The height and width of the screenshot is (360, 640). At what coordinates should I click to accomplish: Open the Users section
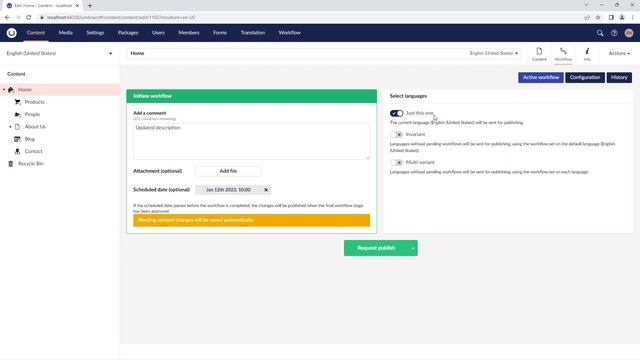pyautogui.click(x=158, y=33)
